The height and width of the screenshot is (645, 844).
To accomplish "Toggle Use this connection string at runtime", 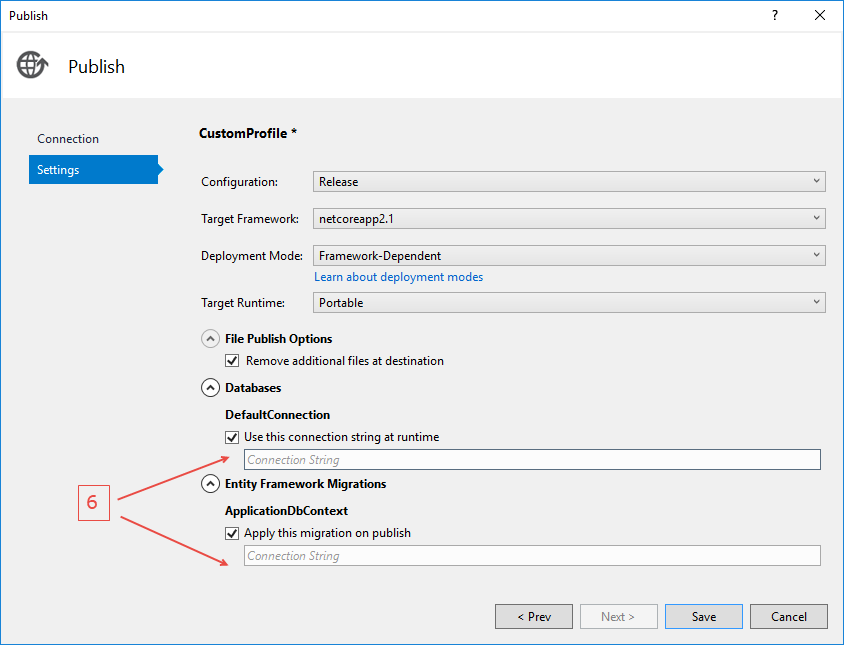I will point(233,437).
